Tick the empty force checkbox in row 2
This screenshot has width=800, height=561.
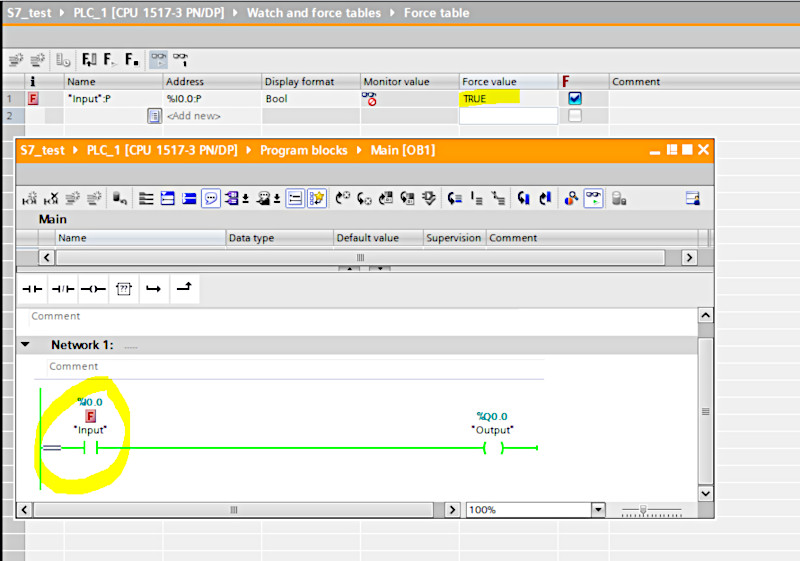pyautogui.click(x=574, y=116)
